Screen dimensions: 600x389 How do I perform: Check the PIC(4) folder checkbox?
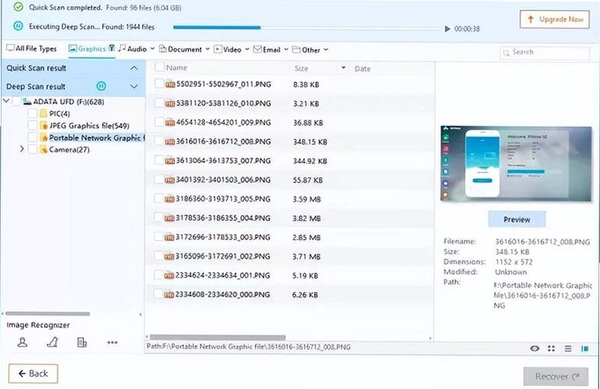[x=33, y=113]
